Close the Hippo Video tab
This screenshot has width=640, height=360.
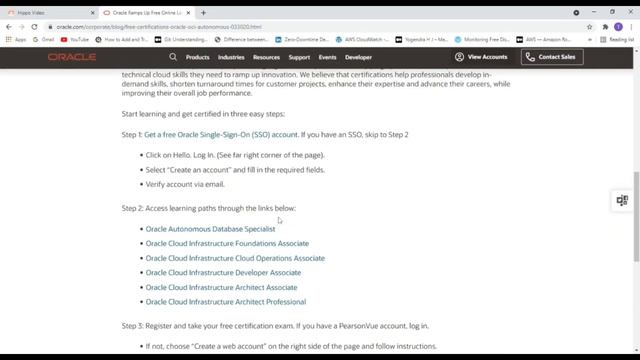tap(92, 13)
